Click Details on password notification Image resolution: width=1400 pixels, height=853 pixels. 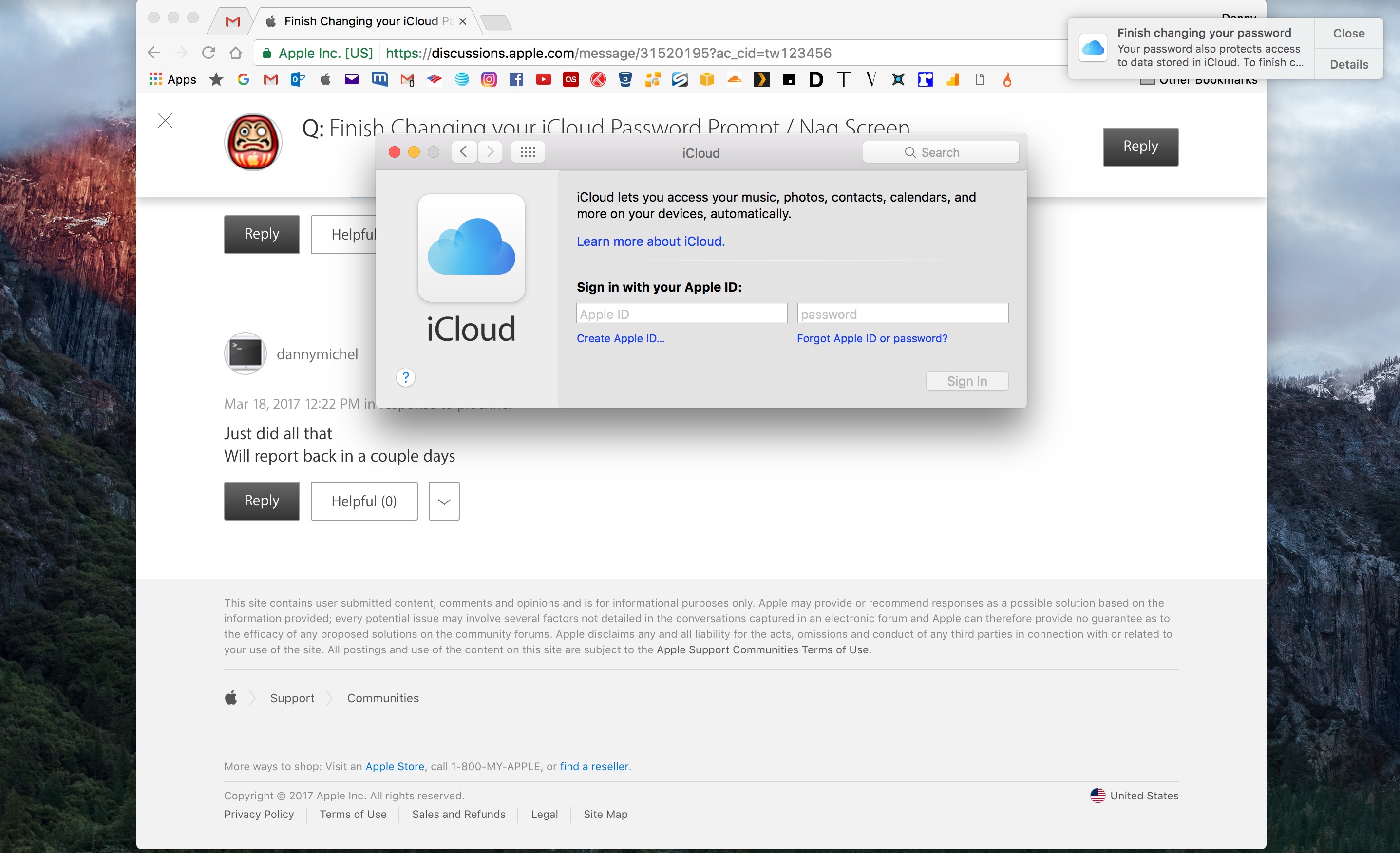[1348, 64]
